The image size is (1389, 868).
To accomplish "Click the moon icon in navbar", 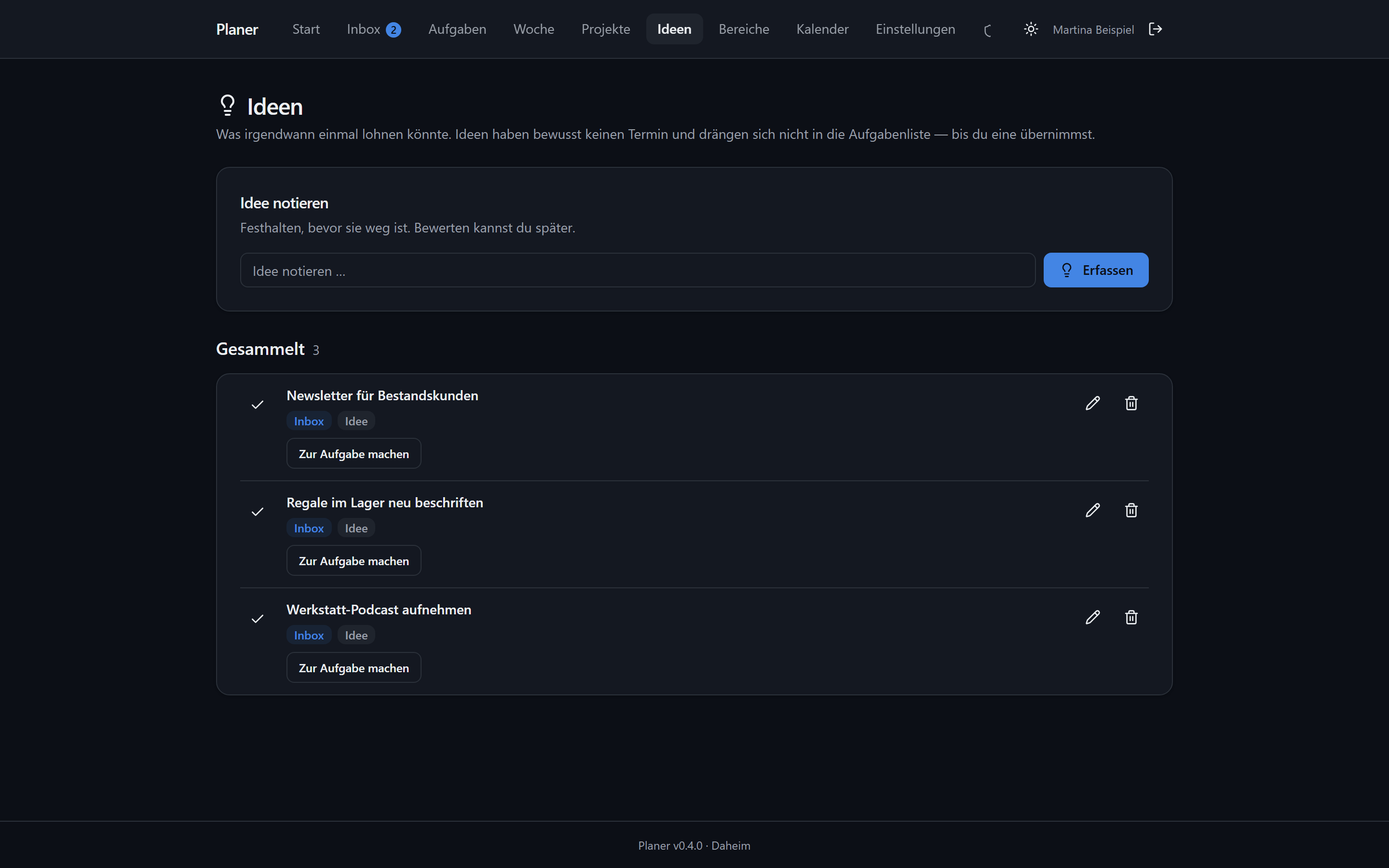I will point(988,30).
